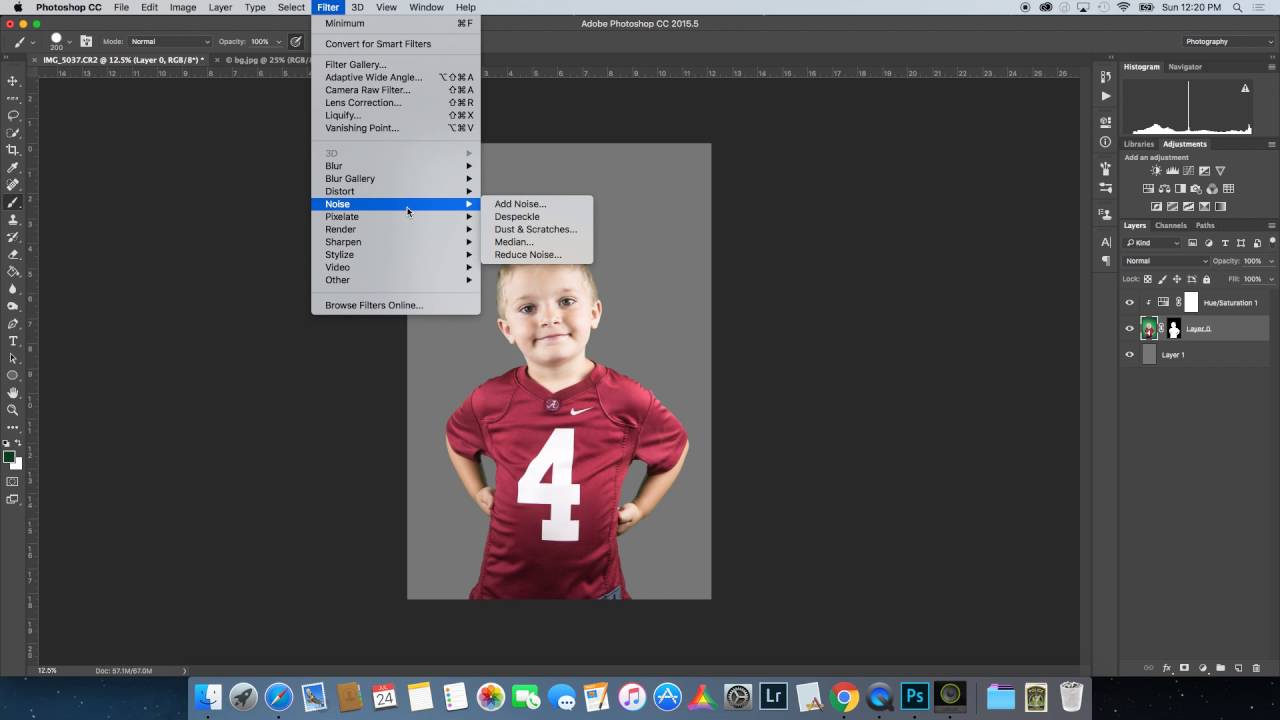Toggle lock transparent pixels
Screen dimensions: 1280x720
pyautogui.click(x=1148, y=279)
